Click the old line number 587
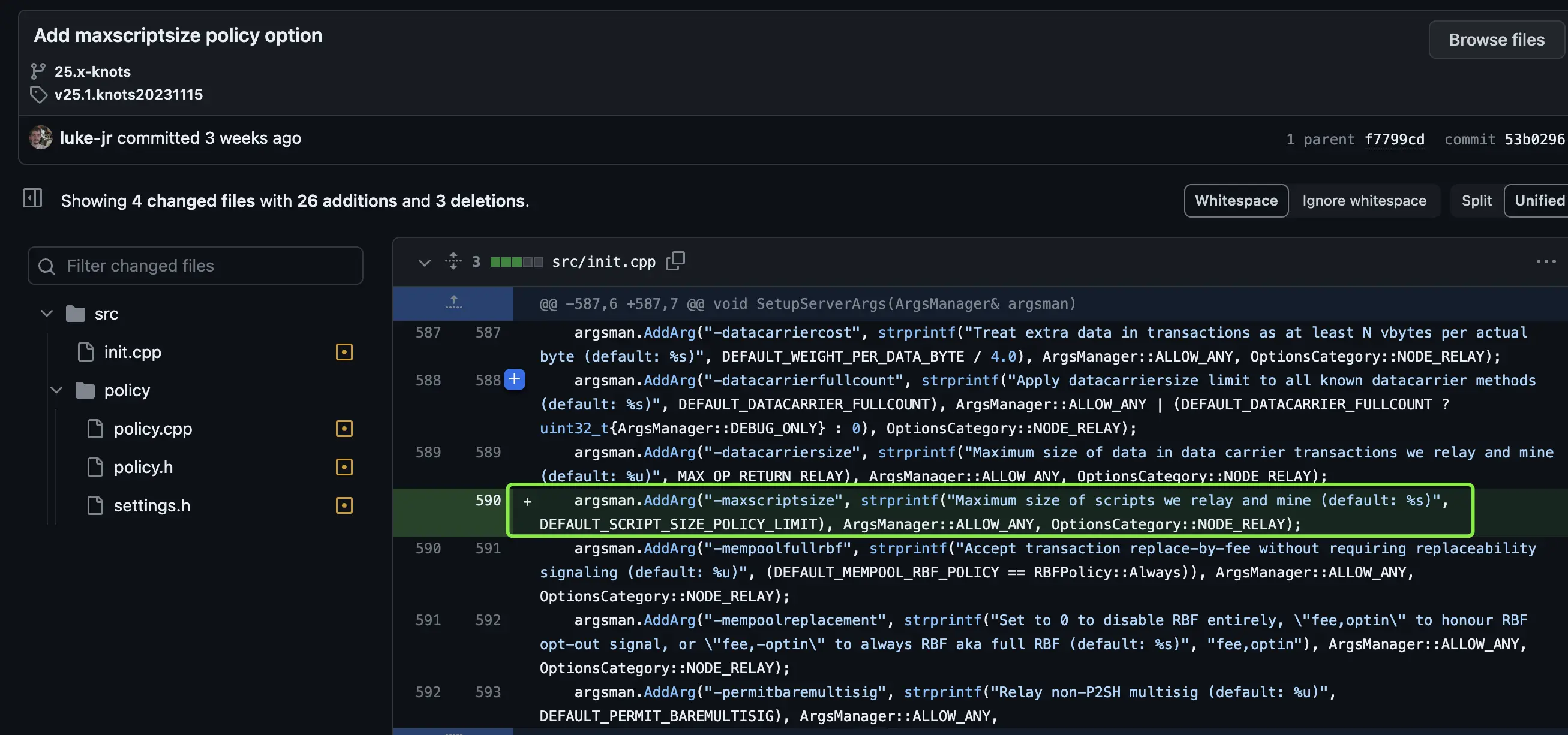 [428, 332]
